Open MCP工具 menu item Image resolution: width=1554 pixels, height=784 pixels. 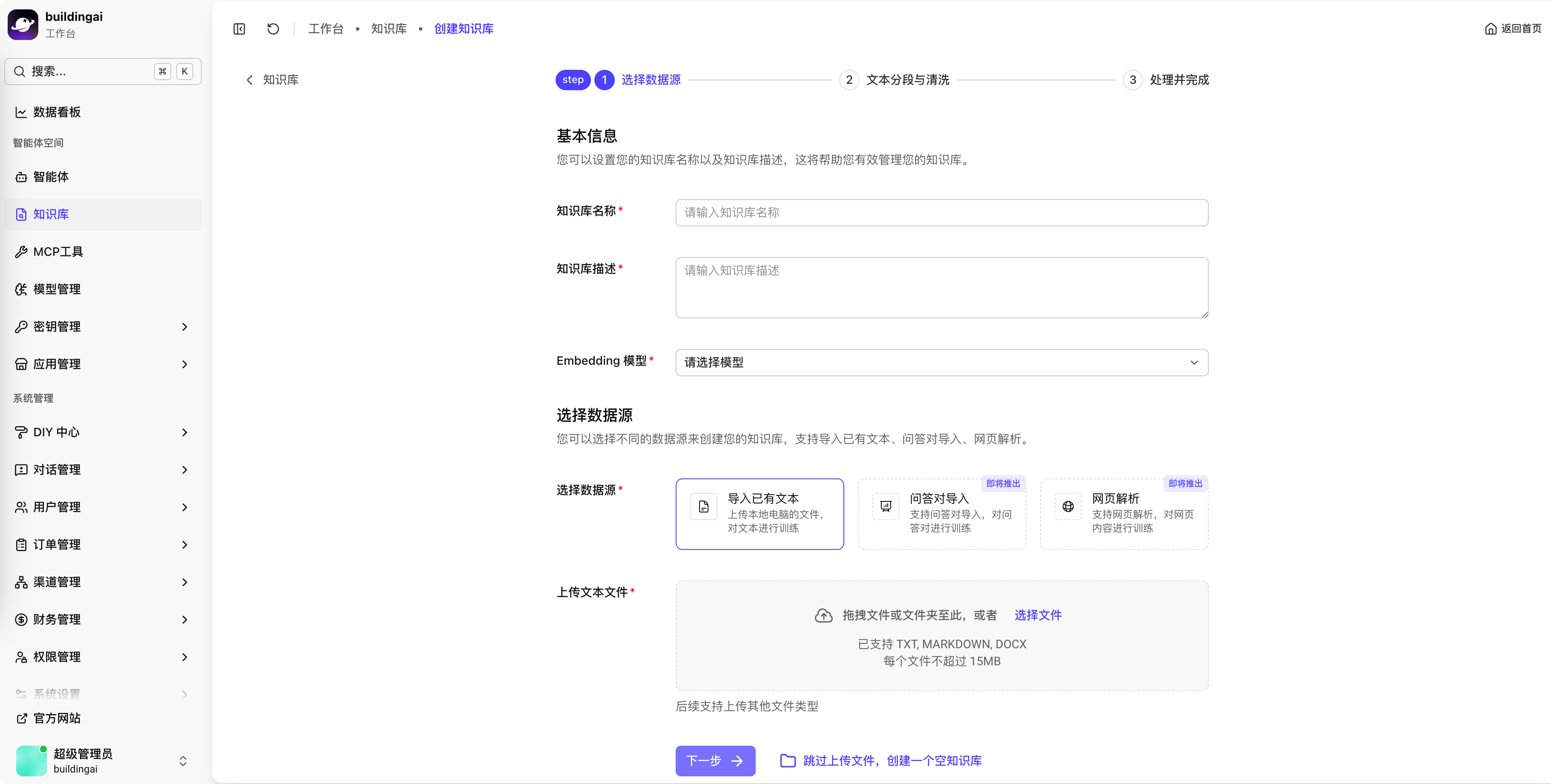point(103,252)
